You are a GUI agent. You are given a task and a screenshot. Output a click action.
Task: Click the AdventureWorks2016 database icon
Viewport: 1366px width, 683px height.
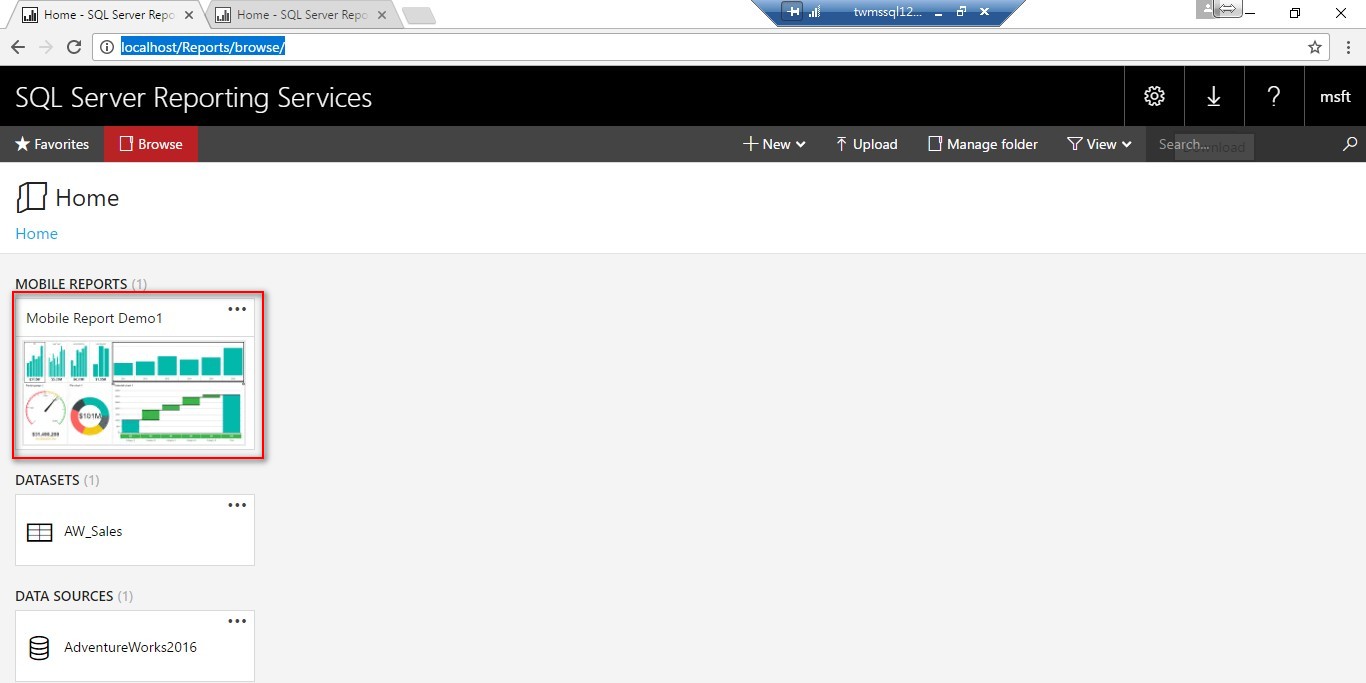coord(39,648)
